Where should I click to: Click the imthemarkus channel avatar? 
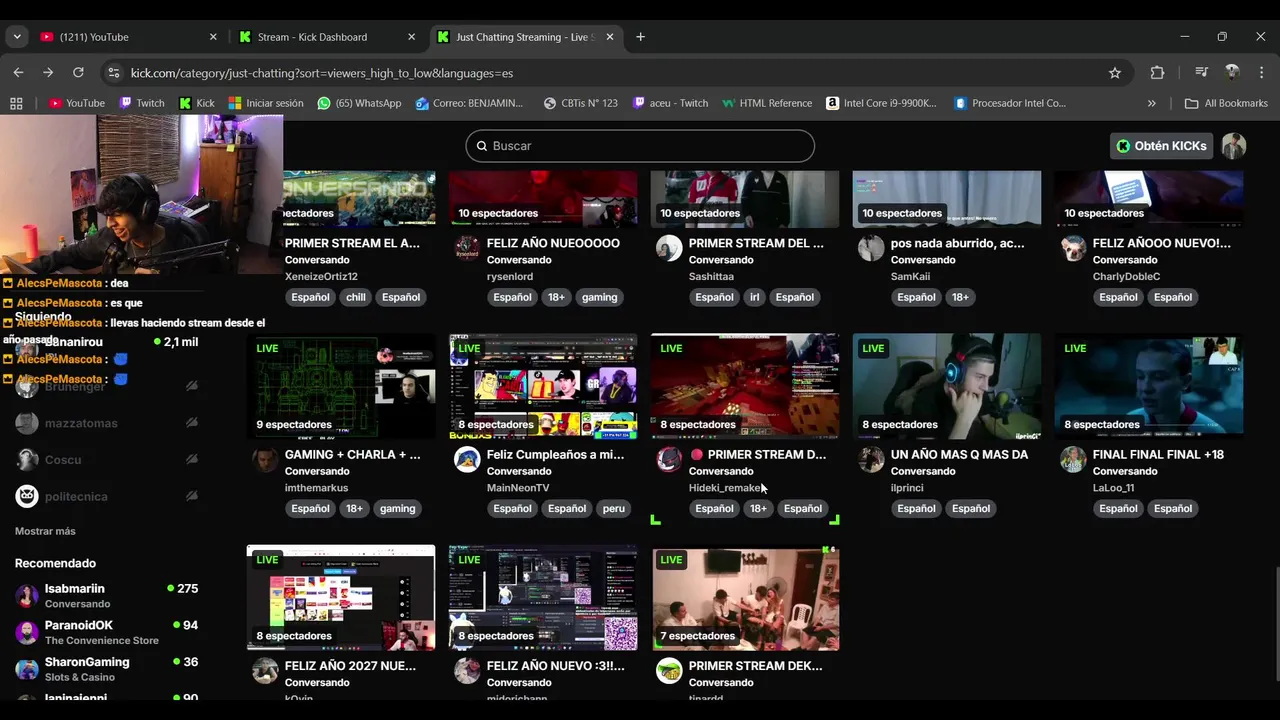tap(265, 459)
